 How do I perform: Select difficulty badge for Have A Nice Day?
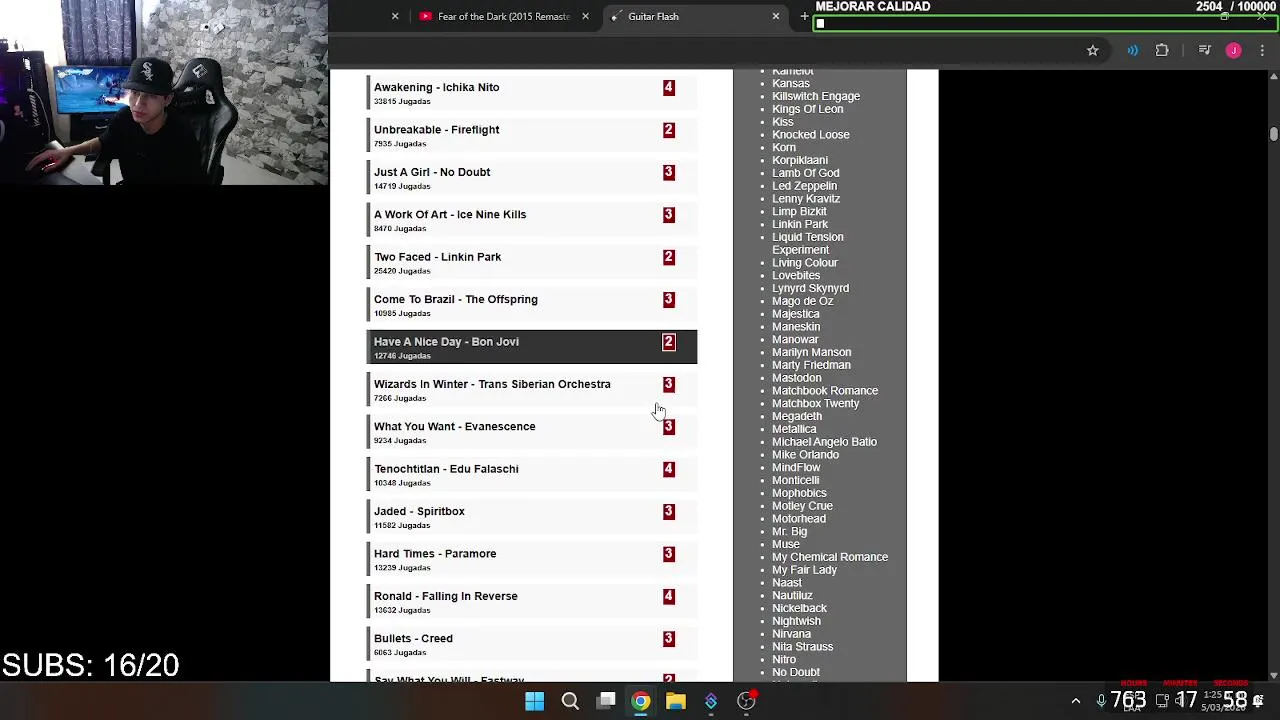point(669,342)
